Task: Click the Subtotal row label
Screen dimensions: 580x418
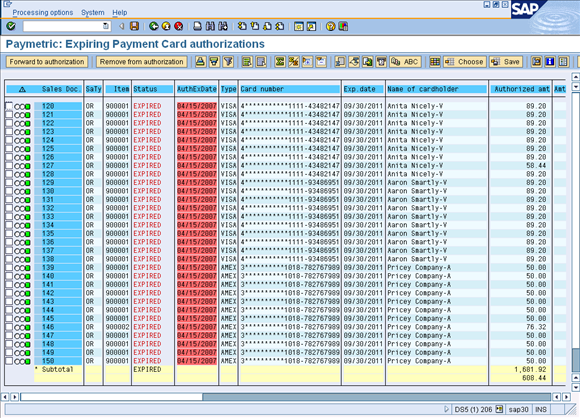Action: click(57, 370)
